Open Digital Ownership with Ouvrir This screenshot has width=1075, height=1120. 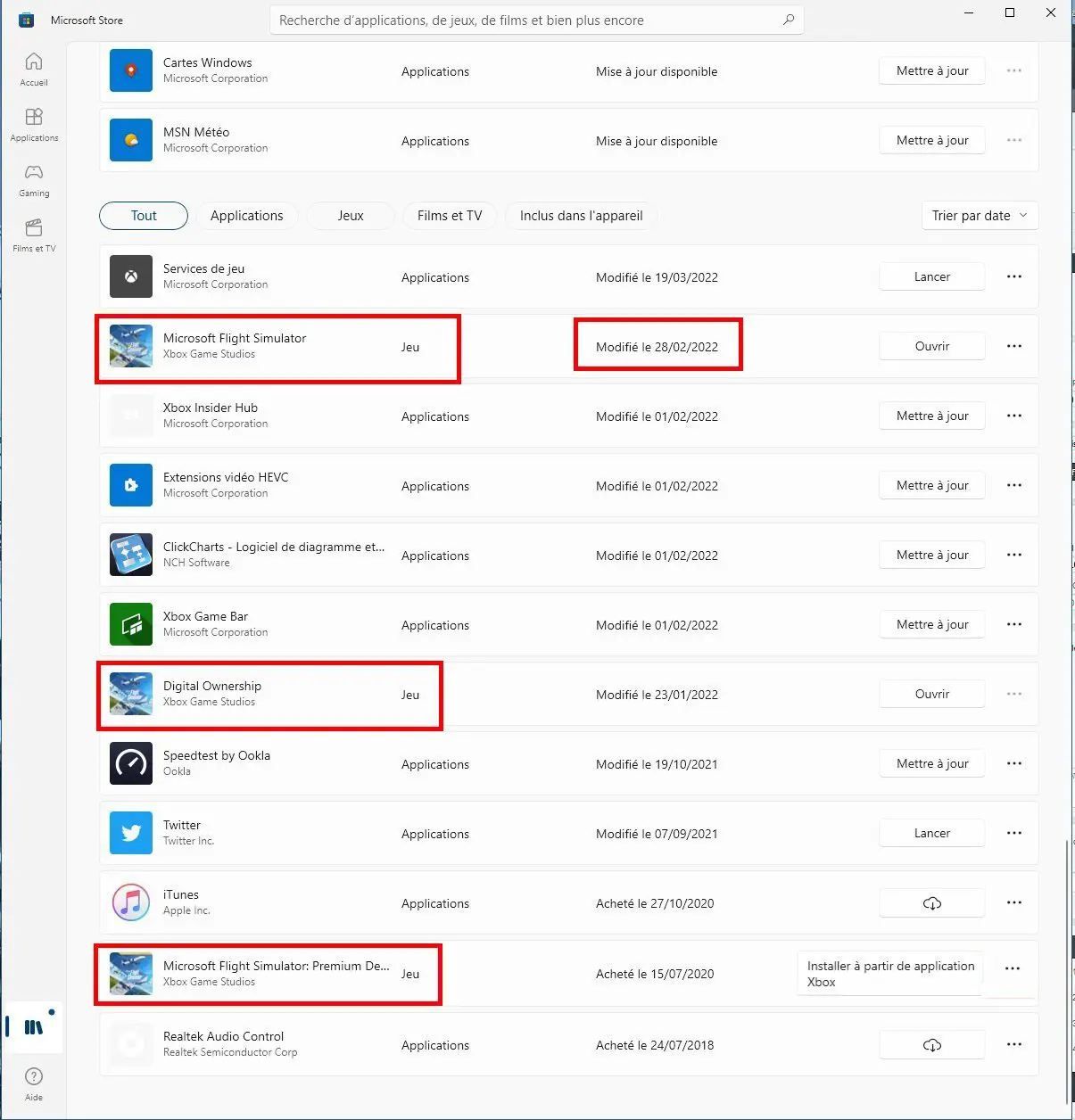[932, 694]
